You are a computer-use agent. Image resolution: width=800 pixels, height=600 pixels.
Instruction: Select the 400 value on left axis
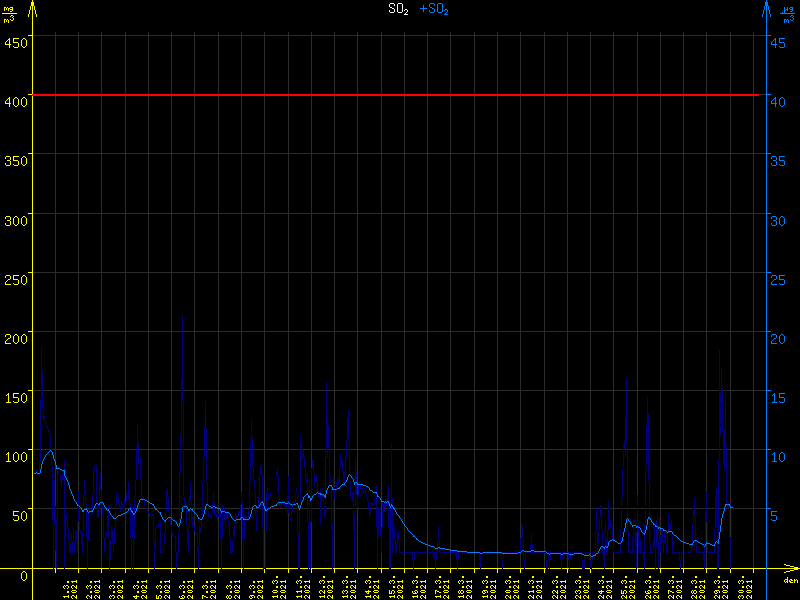pos(16,99)
